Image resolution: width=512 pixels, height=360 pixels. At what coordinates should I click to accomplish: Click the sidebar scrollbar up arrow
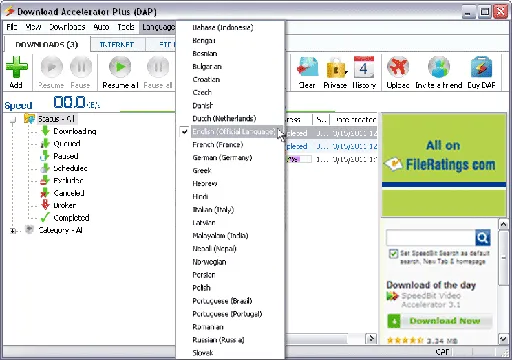tap(503, 224)
